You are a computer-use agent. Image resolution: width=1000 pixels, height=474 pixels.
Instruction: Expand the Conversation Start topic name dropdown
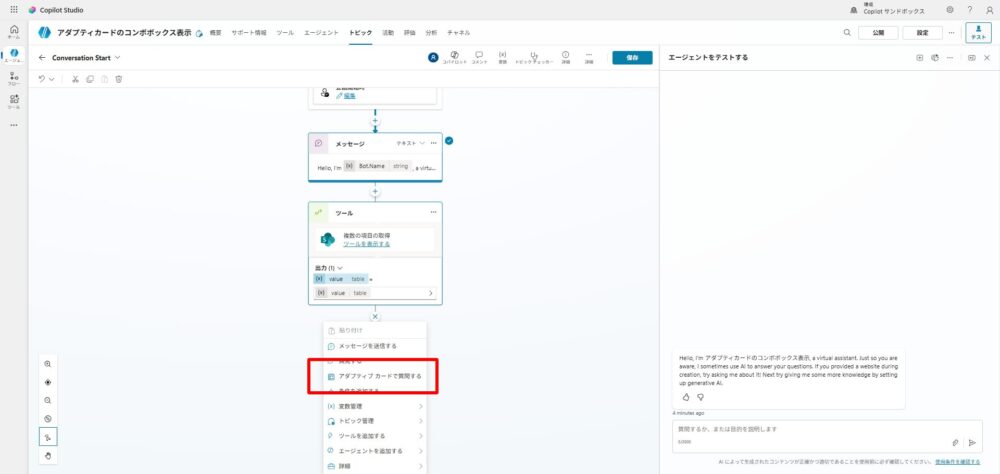117,57
